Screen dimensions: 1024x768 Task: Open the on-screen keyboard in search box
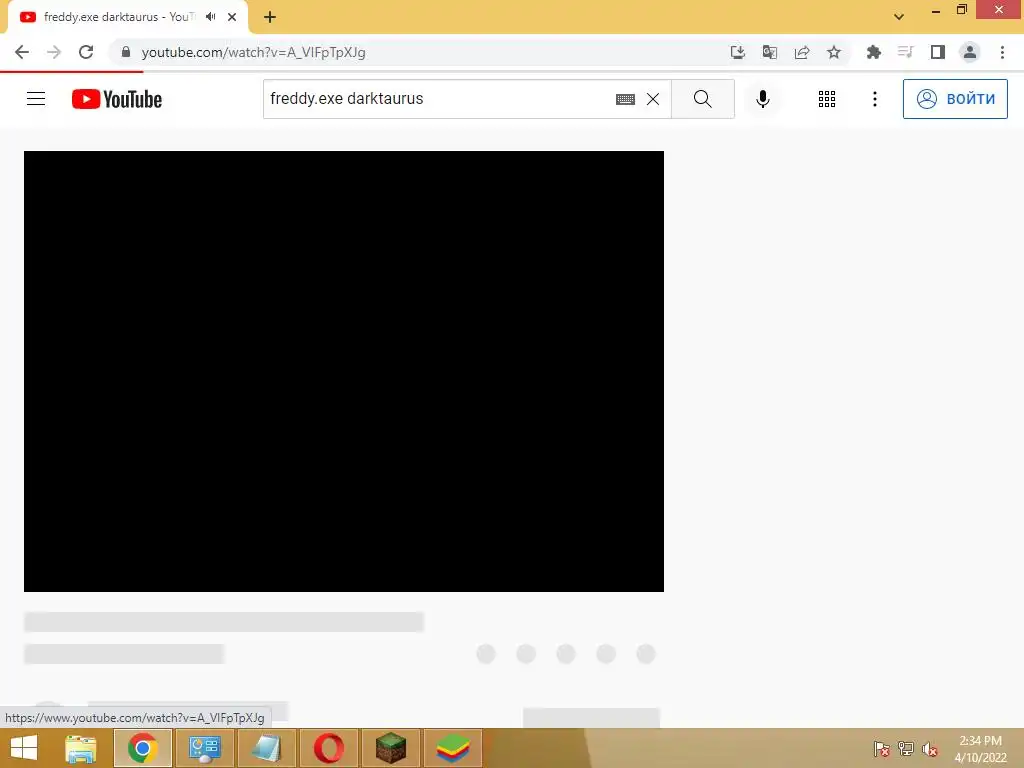point(625,99)
